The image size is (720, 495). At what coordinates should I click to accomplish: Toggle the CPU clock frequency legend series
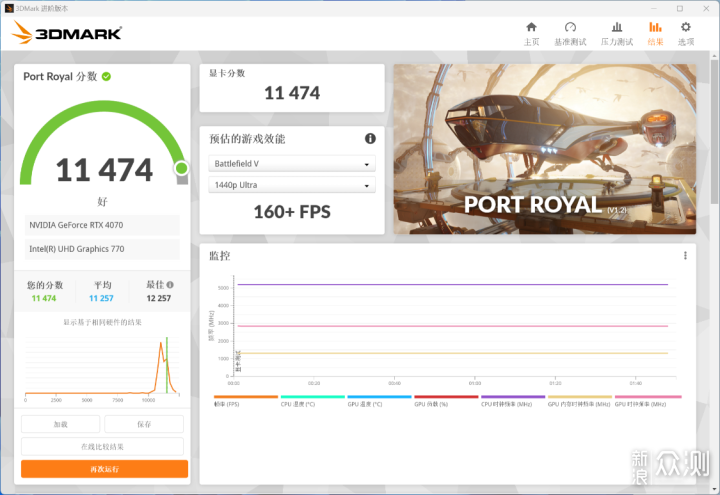click(513, 401)
